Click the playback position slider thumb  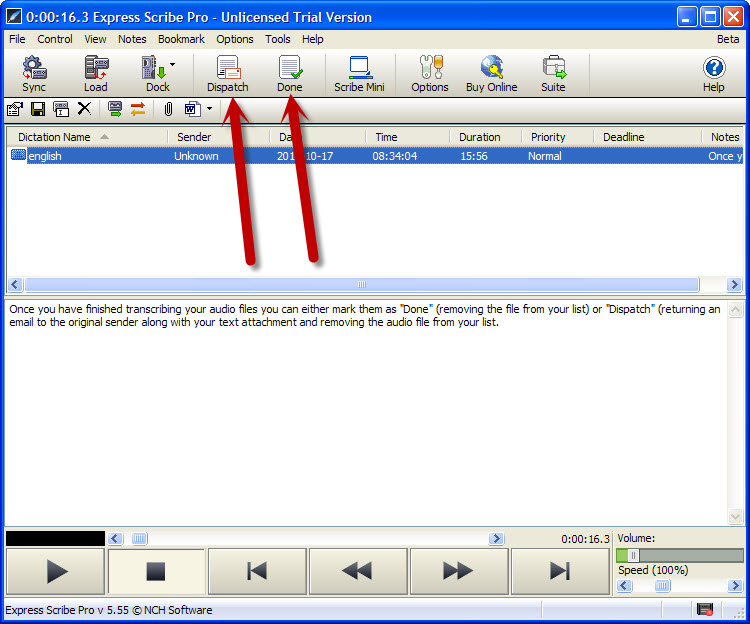139,539
